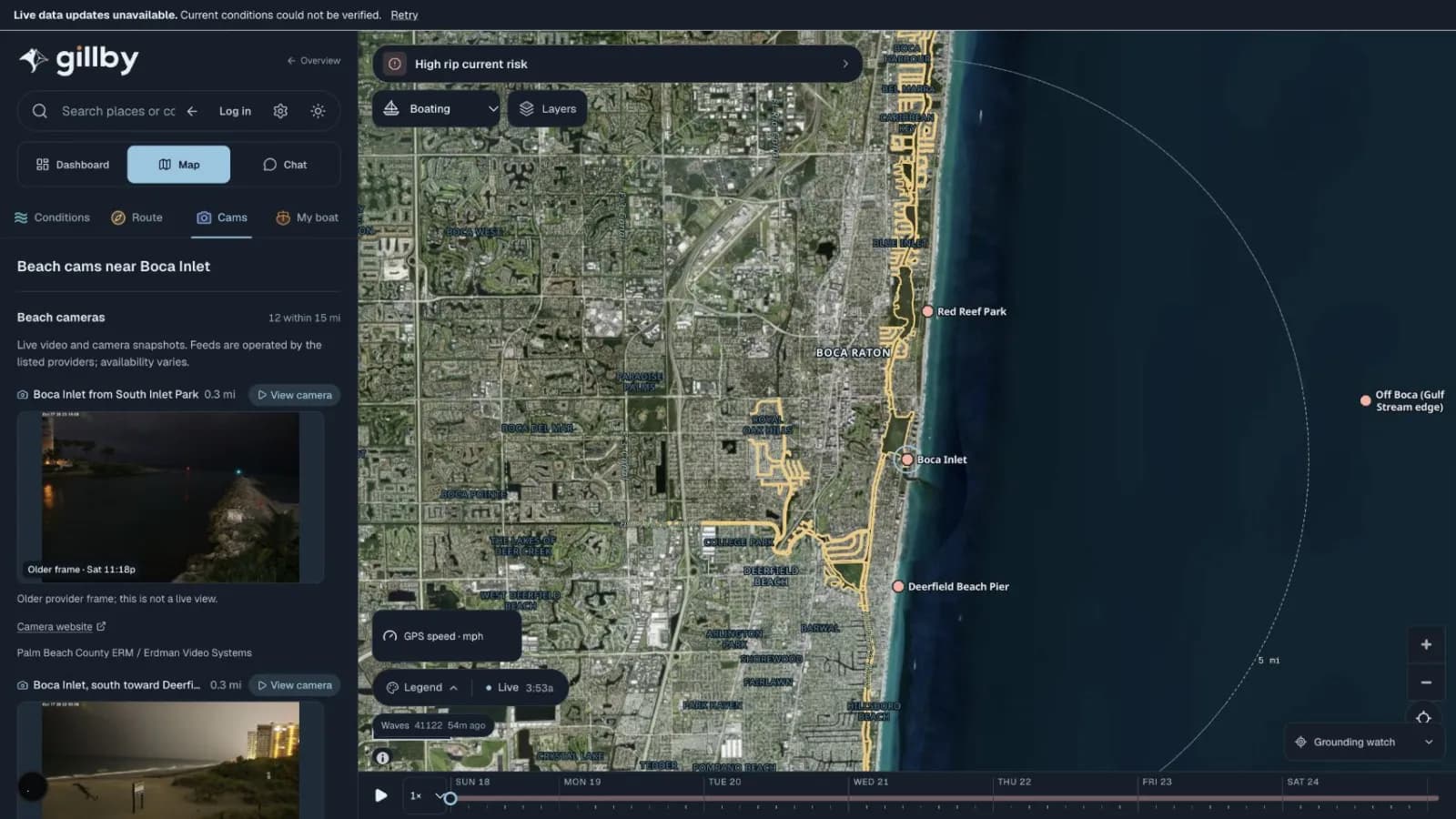Zoom in on the map
Viewport: 1456px width, 819px height.
click(1426, 644)
